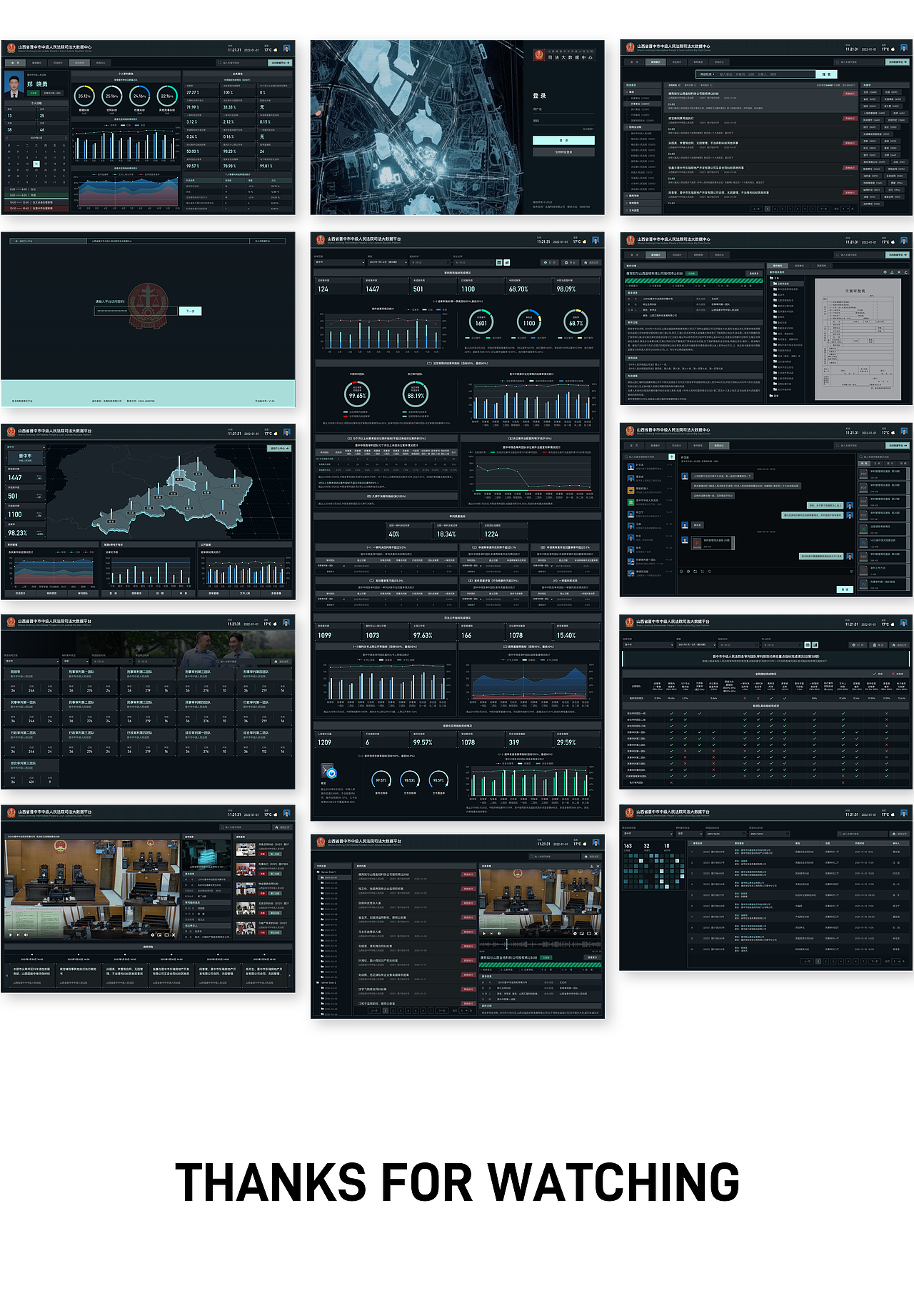The height and width of the screenshot is (1316, 914).
Task: Expand the Server Disk 2 tree node
Action: pos(327,983)
